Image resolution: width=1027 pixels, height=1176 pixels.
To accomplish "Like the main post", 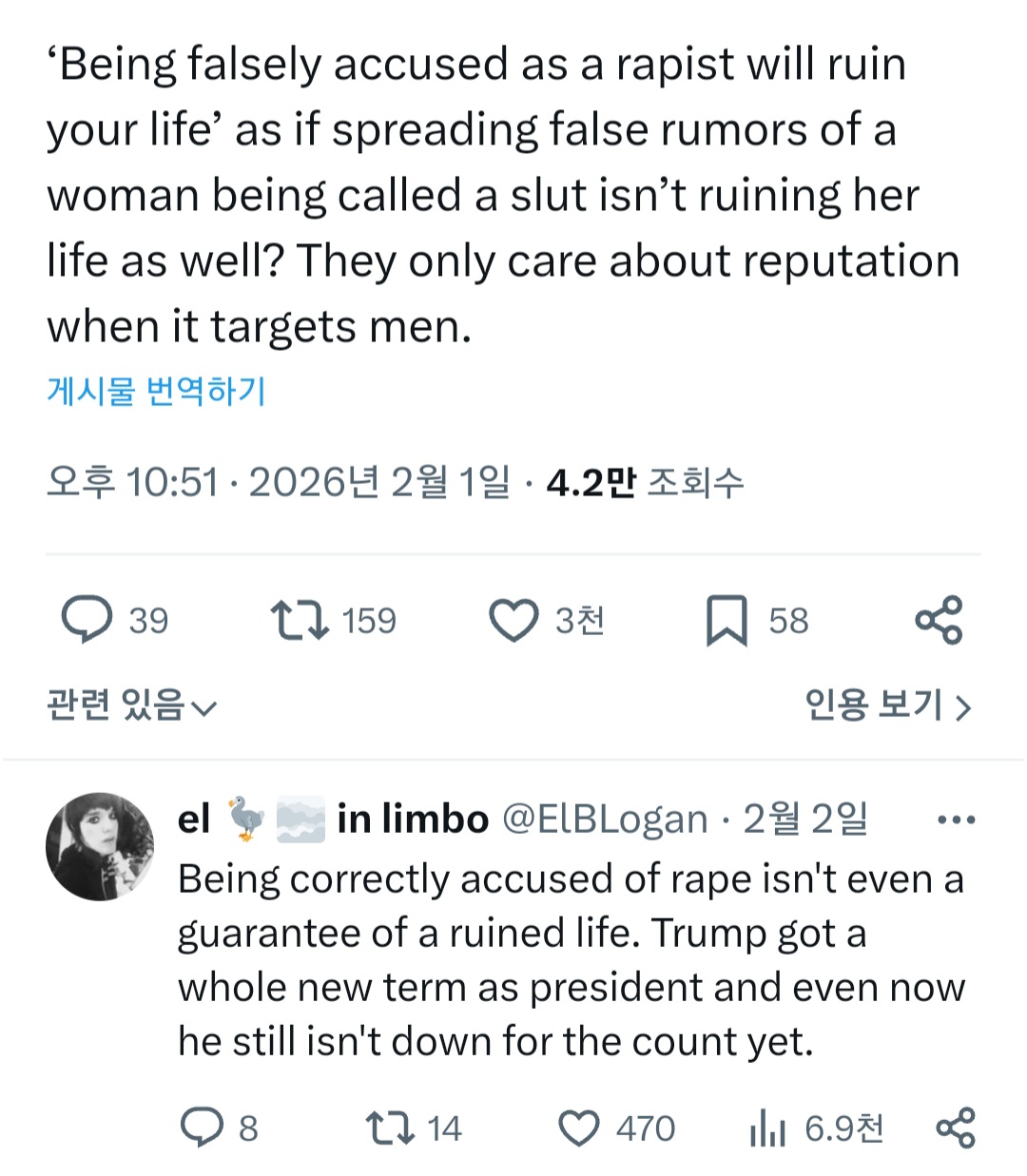I will (x=513, y=620).
